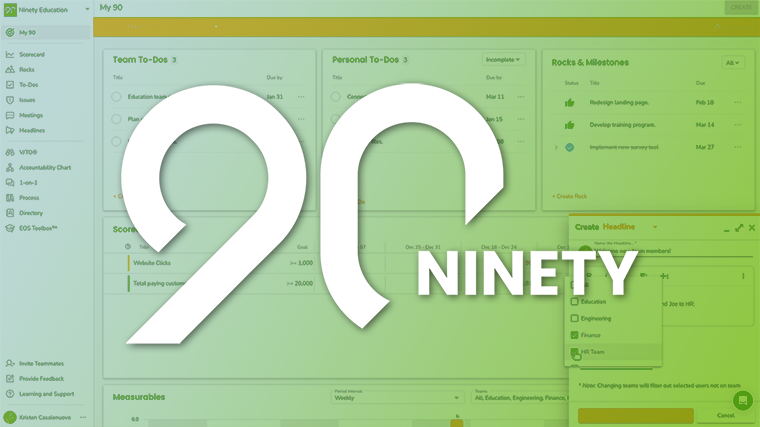The image size is (760, 427).
Task: Click the Teams filter field under Measurables
Action: (x=515, y=397)
